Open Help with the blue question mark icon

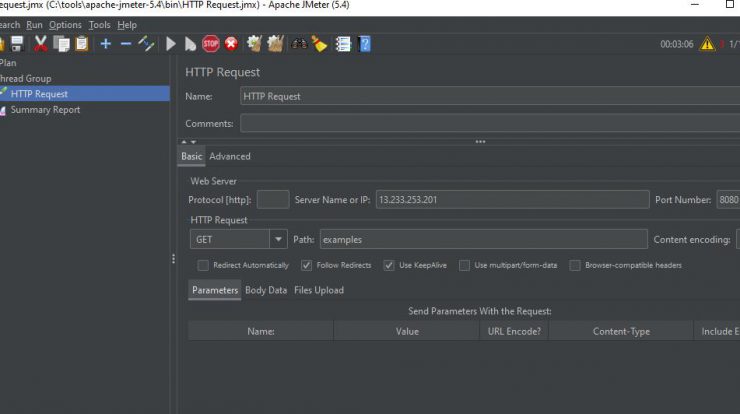(365, 44)
